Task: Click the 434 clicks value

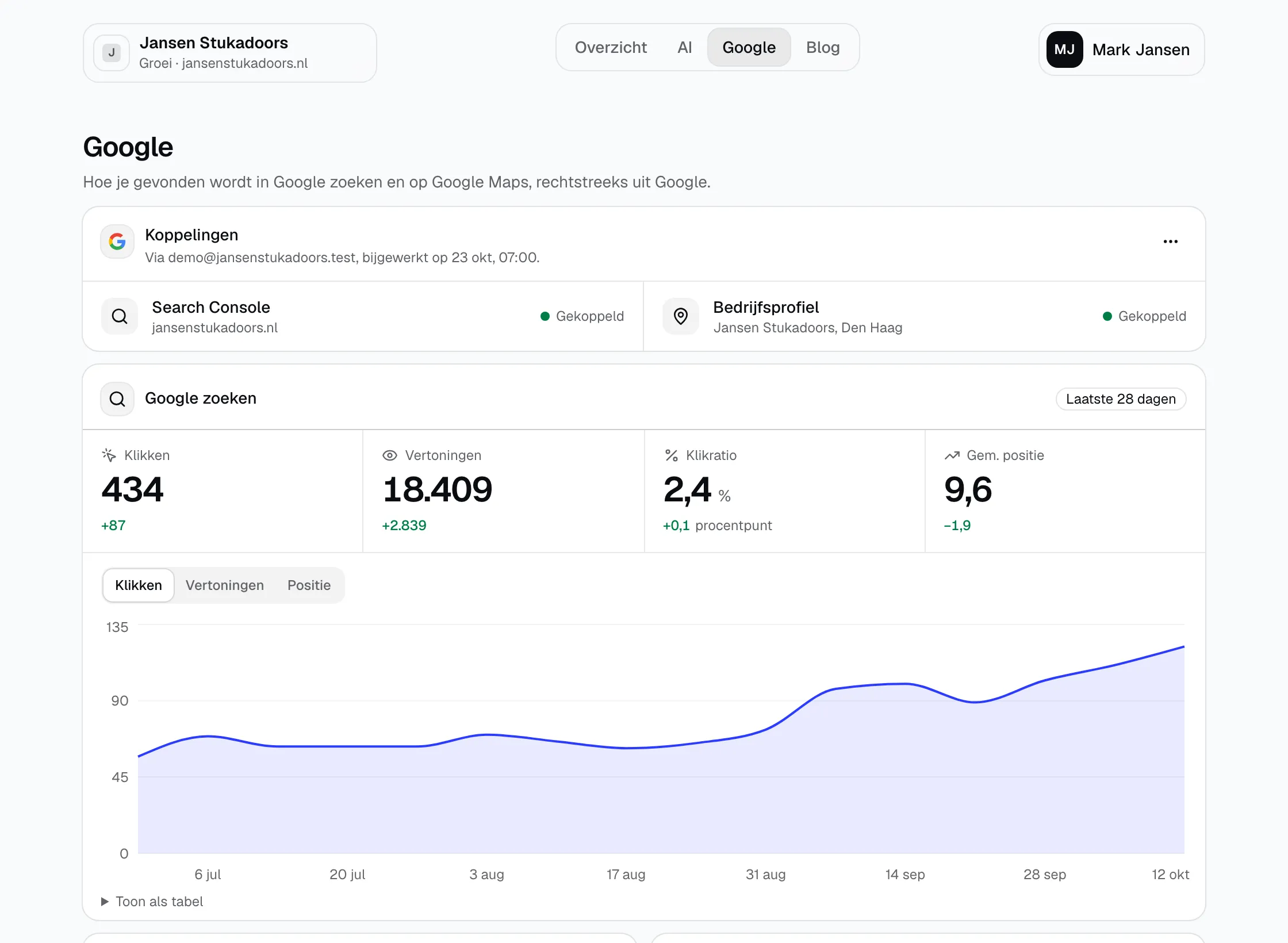Action: pos(132,489)
